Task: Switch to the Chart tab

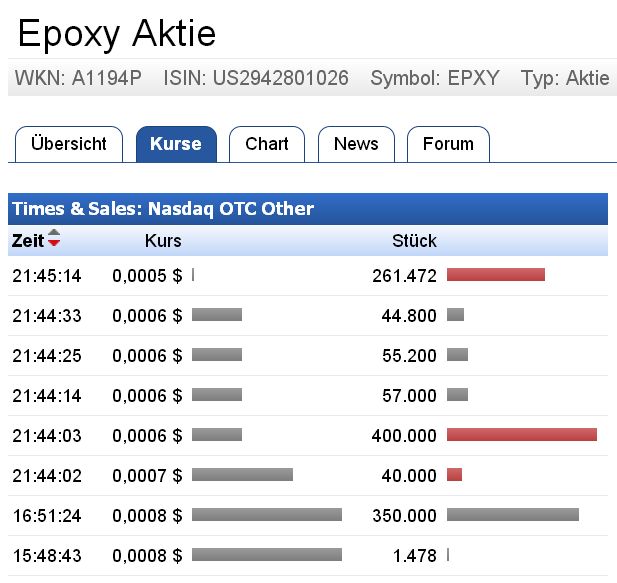Action: pos(267,144)
